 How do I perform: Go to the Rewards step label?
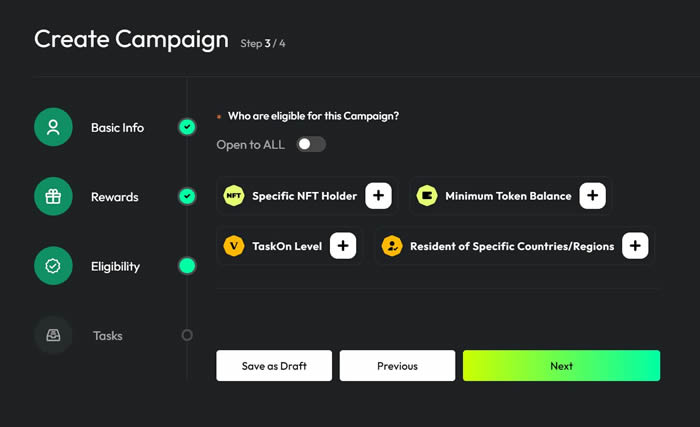tap(115, 197)
